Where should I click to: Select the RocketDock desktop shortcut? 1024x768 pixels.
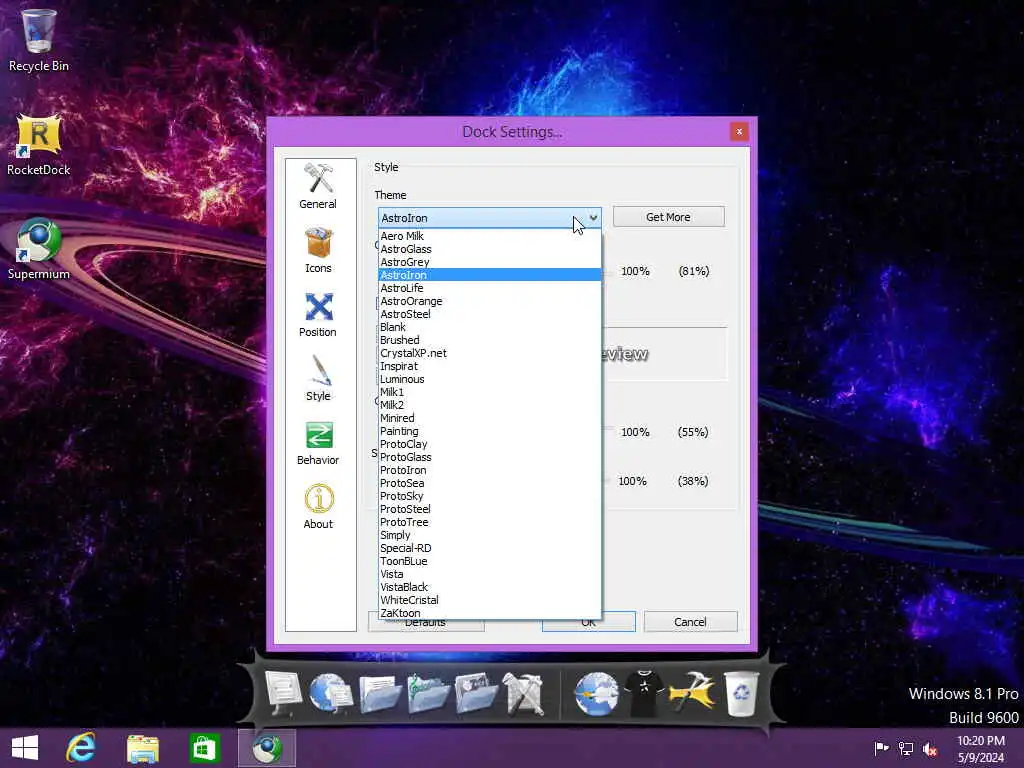click(x=39, y=145)
